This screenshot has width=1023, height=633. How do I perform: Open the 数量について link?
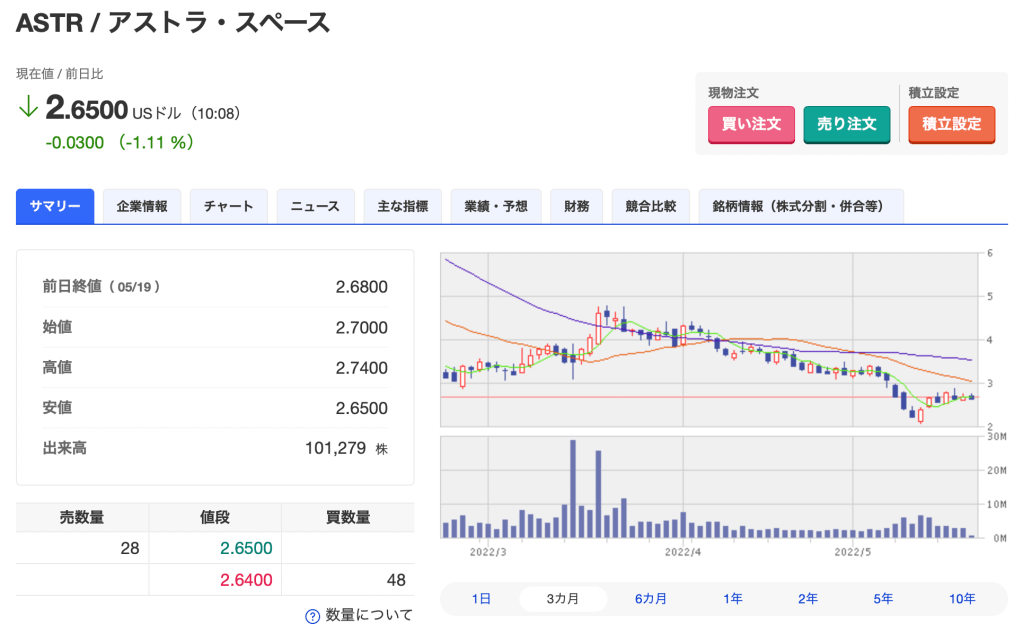[368, 616]
